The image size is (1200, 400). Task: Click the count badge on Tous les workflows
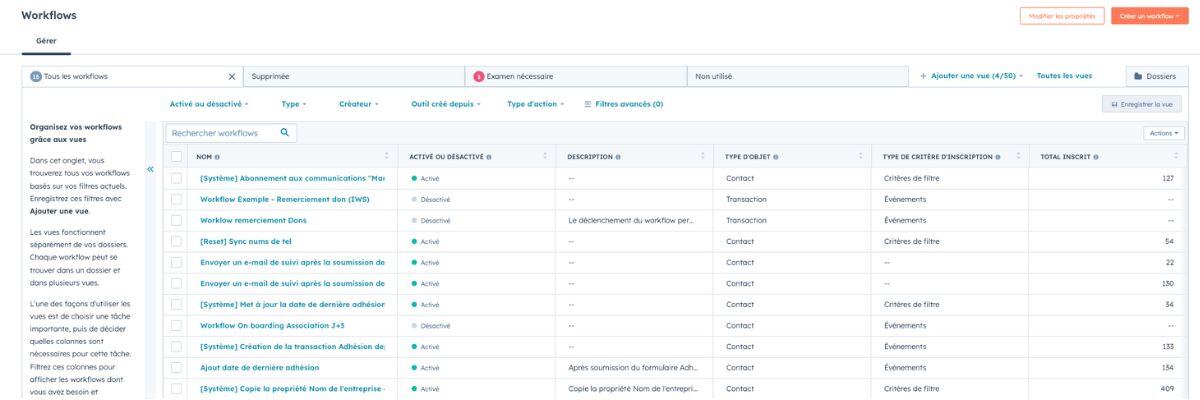pyautogui.click(x=36, y=76)
